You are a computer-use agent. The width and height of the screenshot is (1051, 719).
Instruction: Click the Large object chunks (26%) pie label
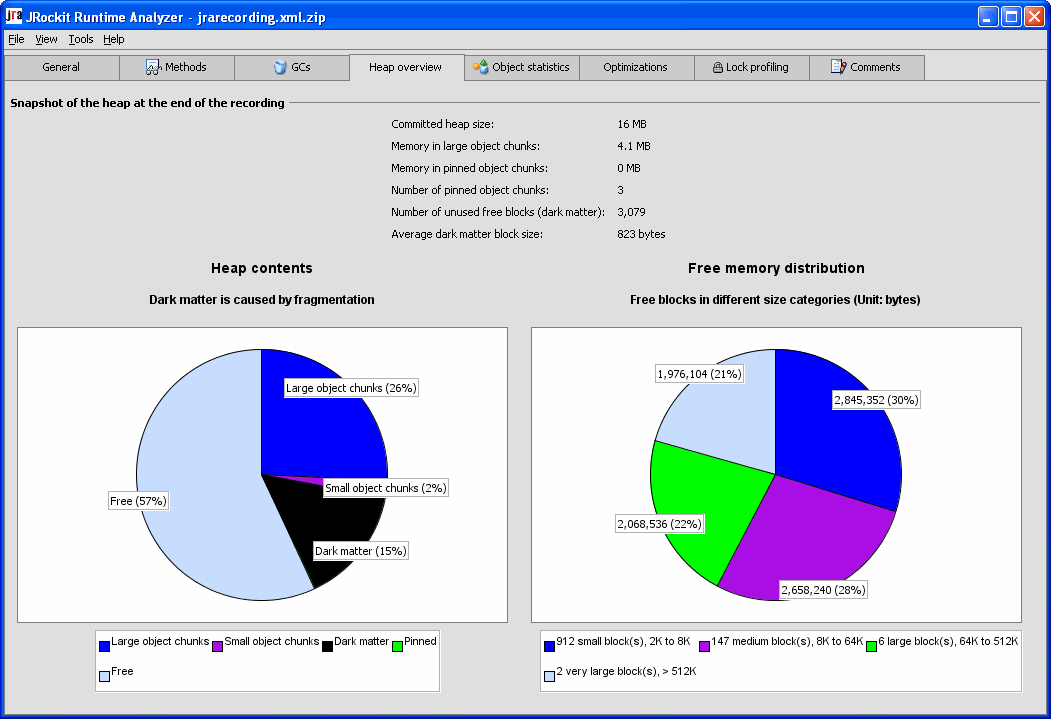(x=351, y=388)
